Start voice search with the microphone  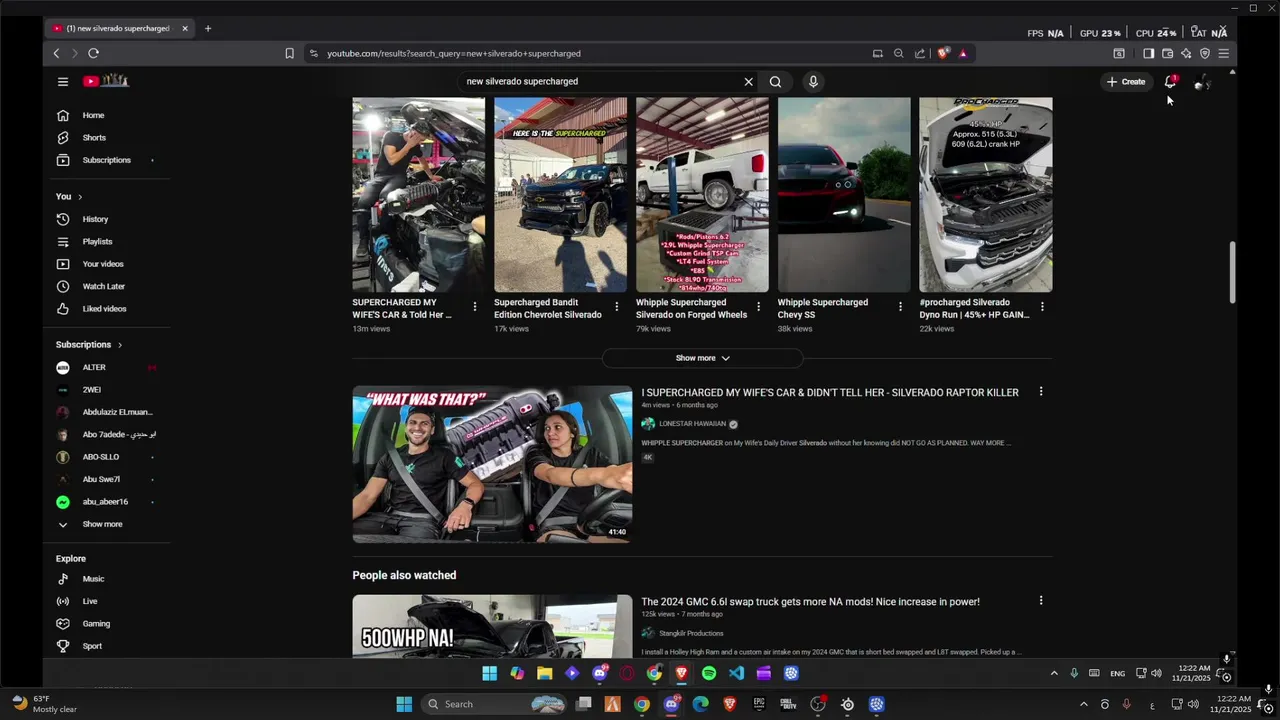point(813,82)
